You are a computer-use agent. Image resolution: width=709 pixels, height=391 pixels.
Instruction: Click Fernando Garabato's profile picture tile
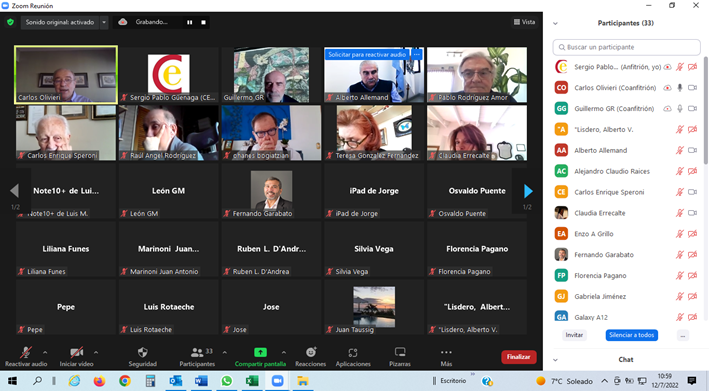(271, 191)
